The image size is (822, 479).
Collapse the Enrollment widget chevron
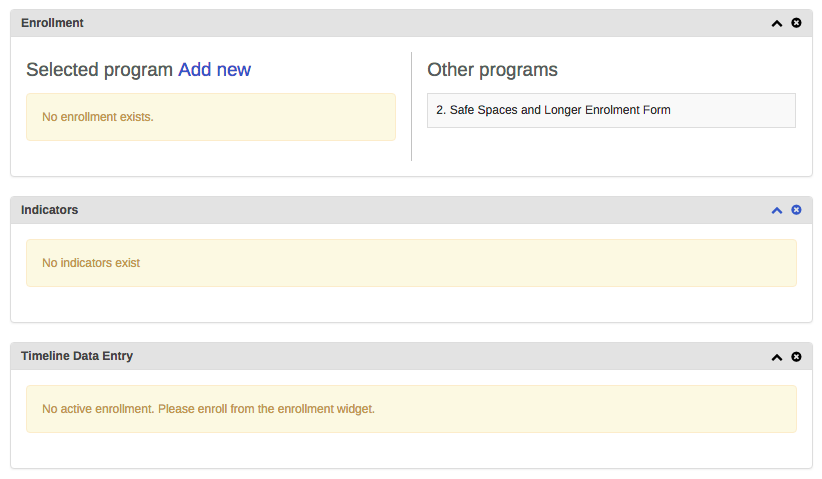pyautogui.click(x=776, y=23)
